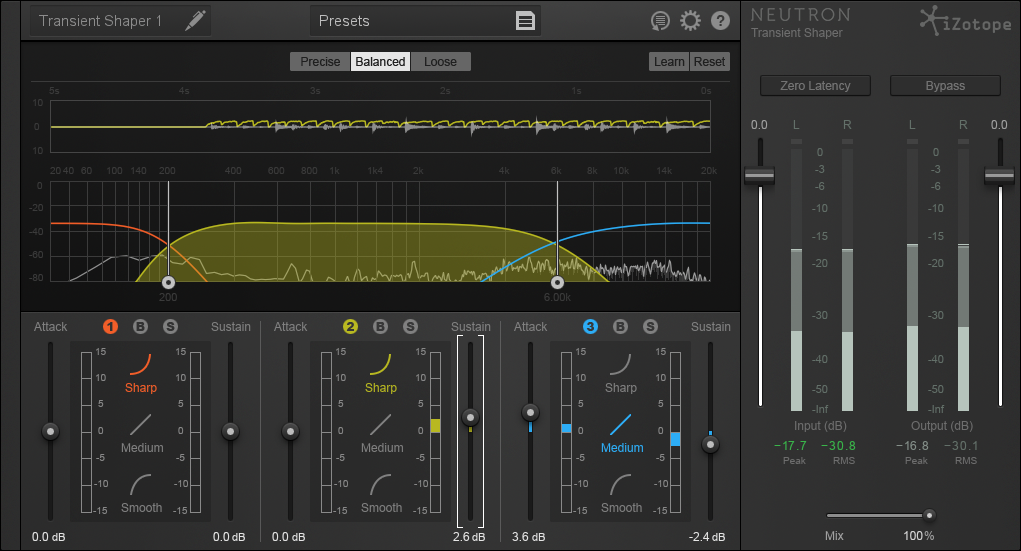Open the Presets list icon
The width and height of the screenshot is (1021, 551).
point(525,21)
